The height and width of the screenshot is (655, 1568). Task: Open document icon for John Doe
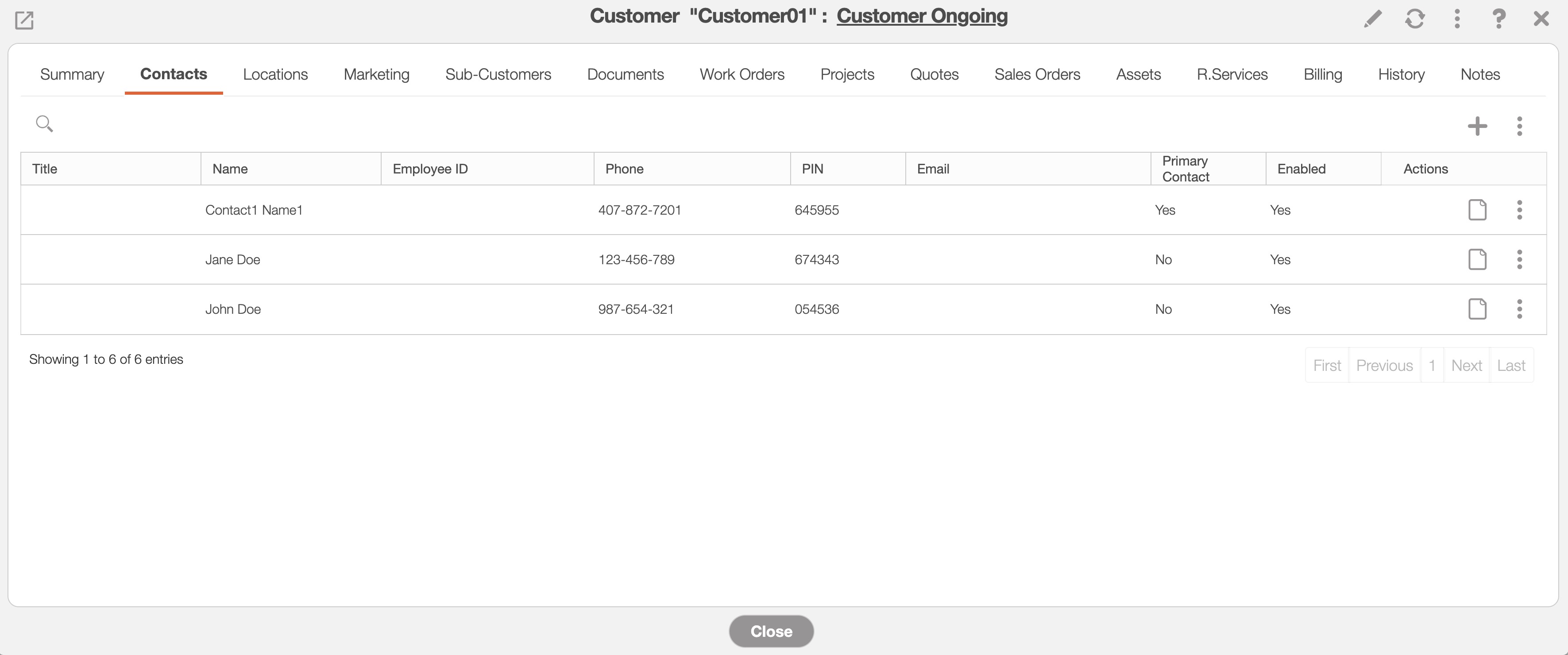coord(1477,309)
